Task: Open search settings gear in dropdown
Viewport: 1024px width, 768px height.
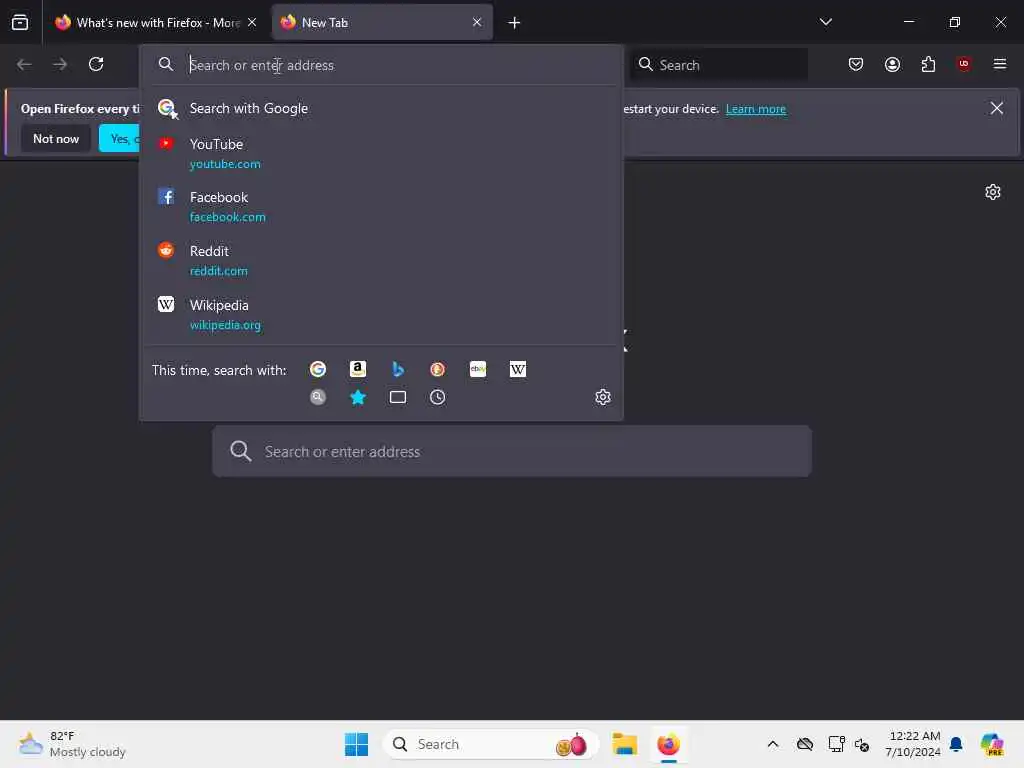Action: pyautogui.click(x=603, y=397)
